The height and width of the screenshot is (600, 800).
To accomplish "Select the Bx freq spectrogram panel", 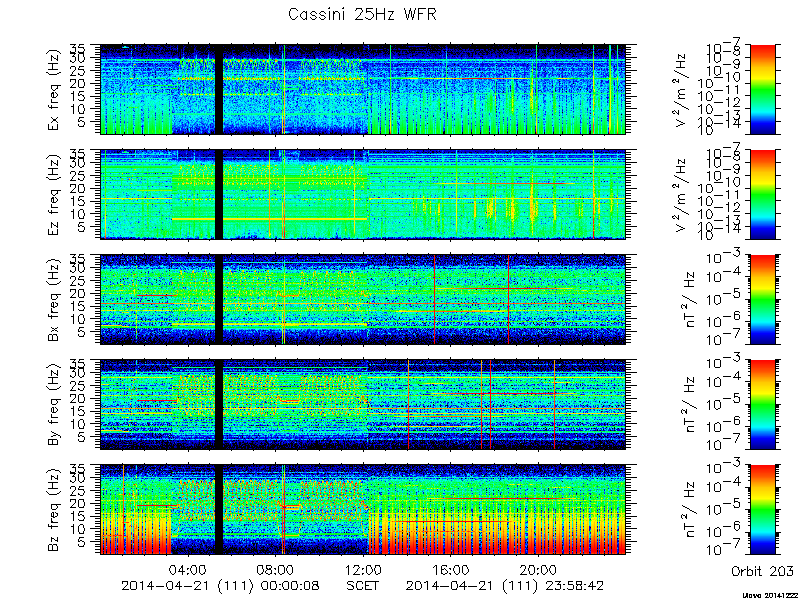I will (363, 299).
